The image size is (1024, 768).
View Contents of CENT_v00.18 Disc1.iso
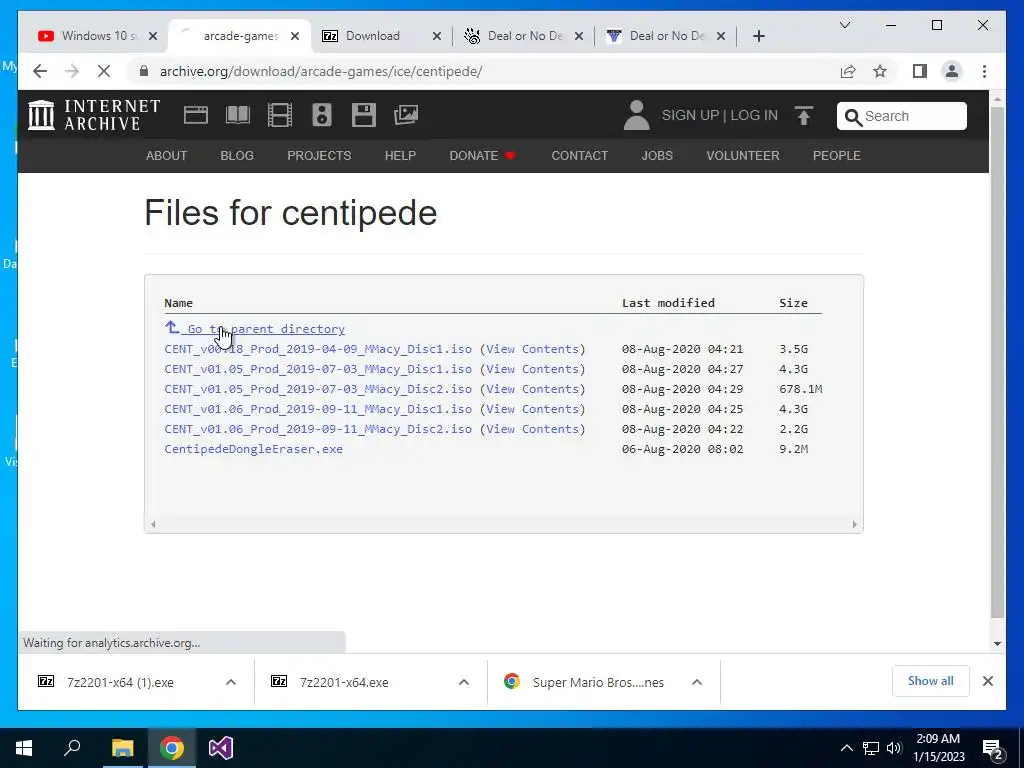click(x=532, y=349)
